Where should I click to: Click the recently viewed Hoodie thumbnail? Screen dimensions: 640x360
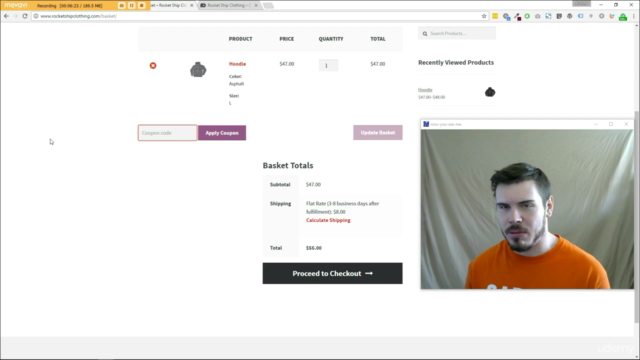click(x=490, y=92)
